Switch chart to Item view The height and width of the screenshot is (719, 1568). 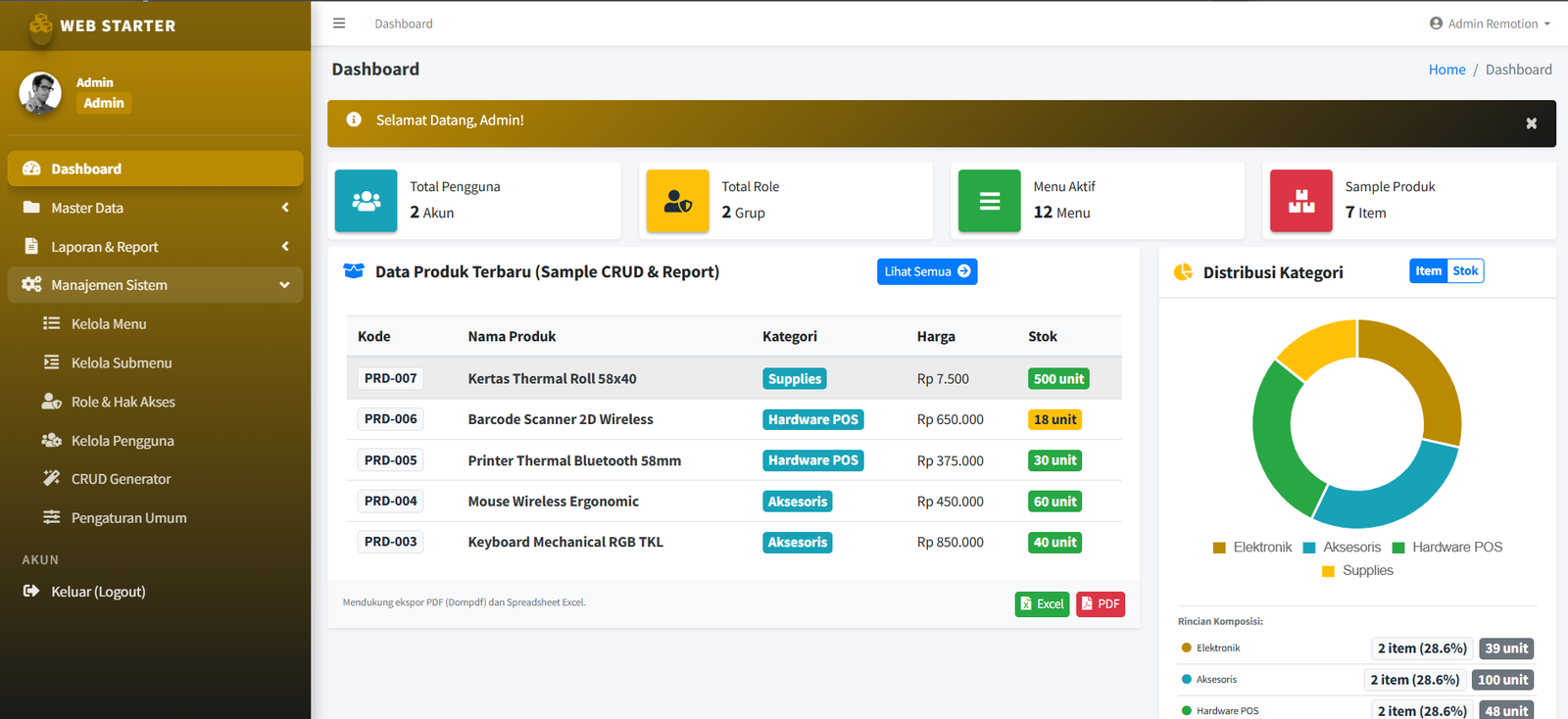coord(1428,271)
